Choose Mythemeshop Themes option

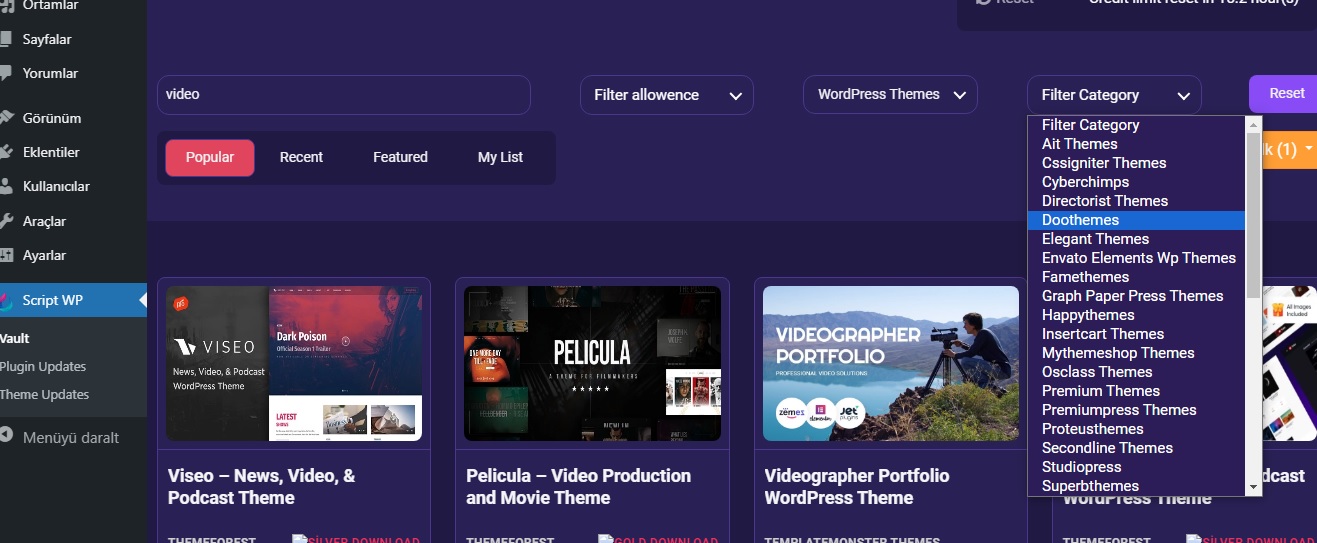pyautogui.click(x=1136, y=353)
